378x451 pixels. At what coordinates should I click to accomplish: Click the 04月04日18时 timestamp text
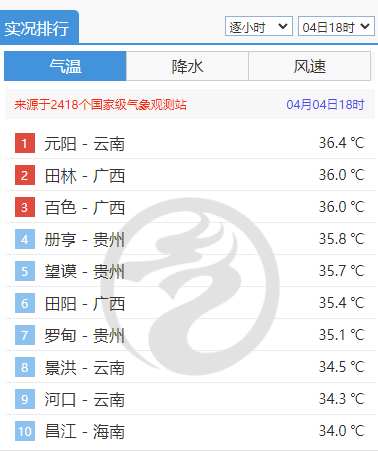(x=325, y=105)
